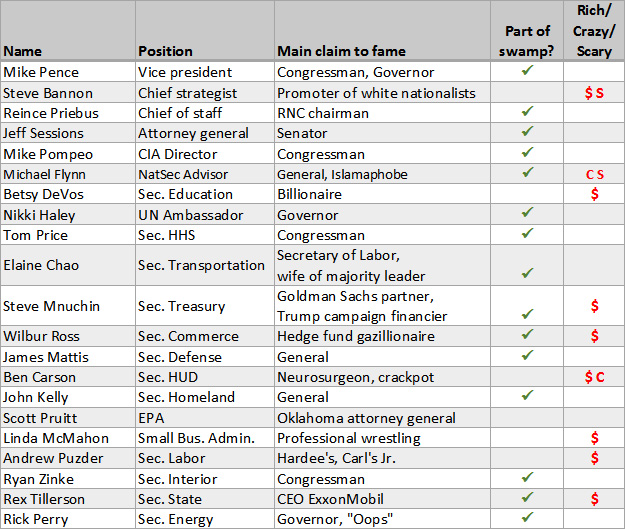Screen dimensions: 625x529
Task: Click the red C S marker for Michael Flynn
Action: (x=594, y=174)
